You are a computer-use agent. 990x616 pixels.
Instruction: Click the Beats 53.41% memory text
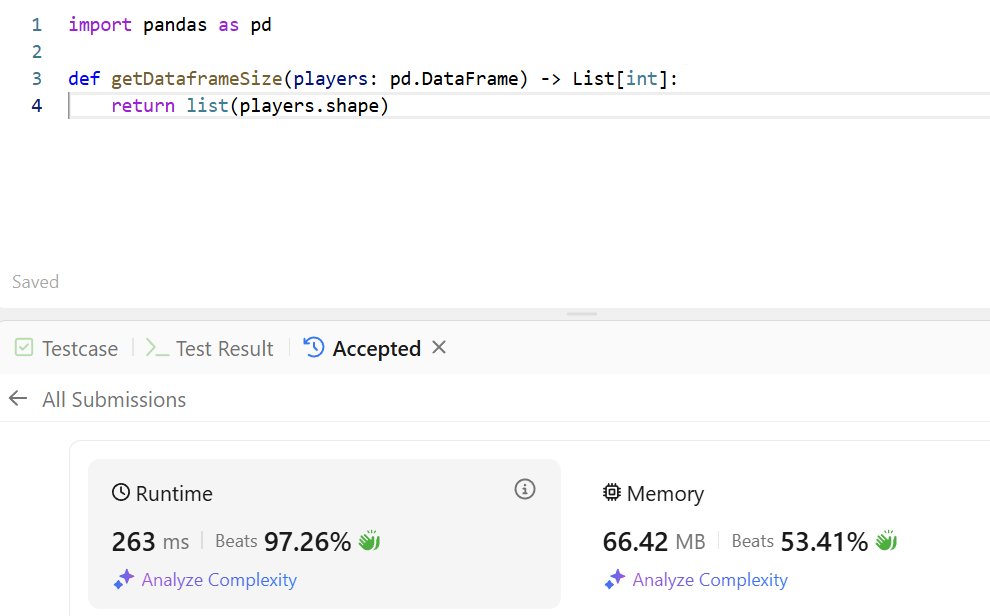(799, 542)
